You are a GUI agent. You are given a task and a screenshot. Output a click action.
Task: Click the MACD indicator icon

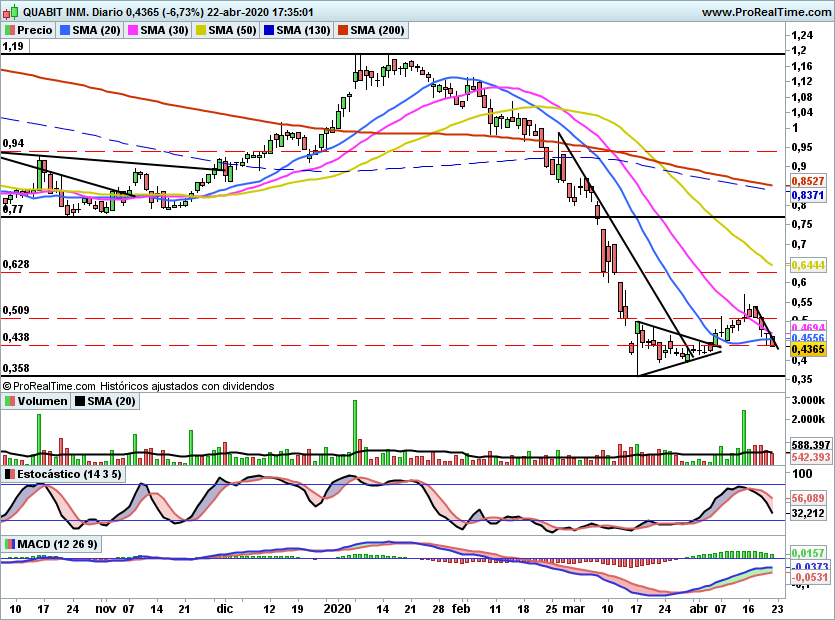[x=10, y=544]
